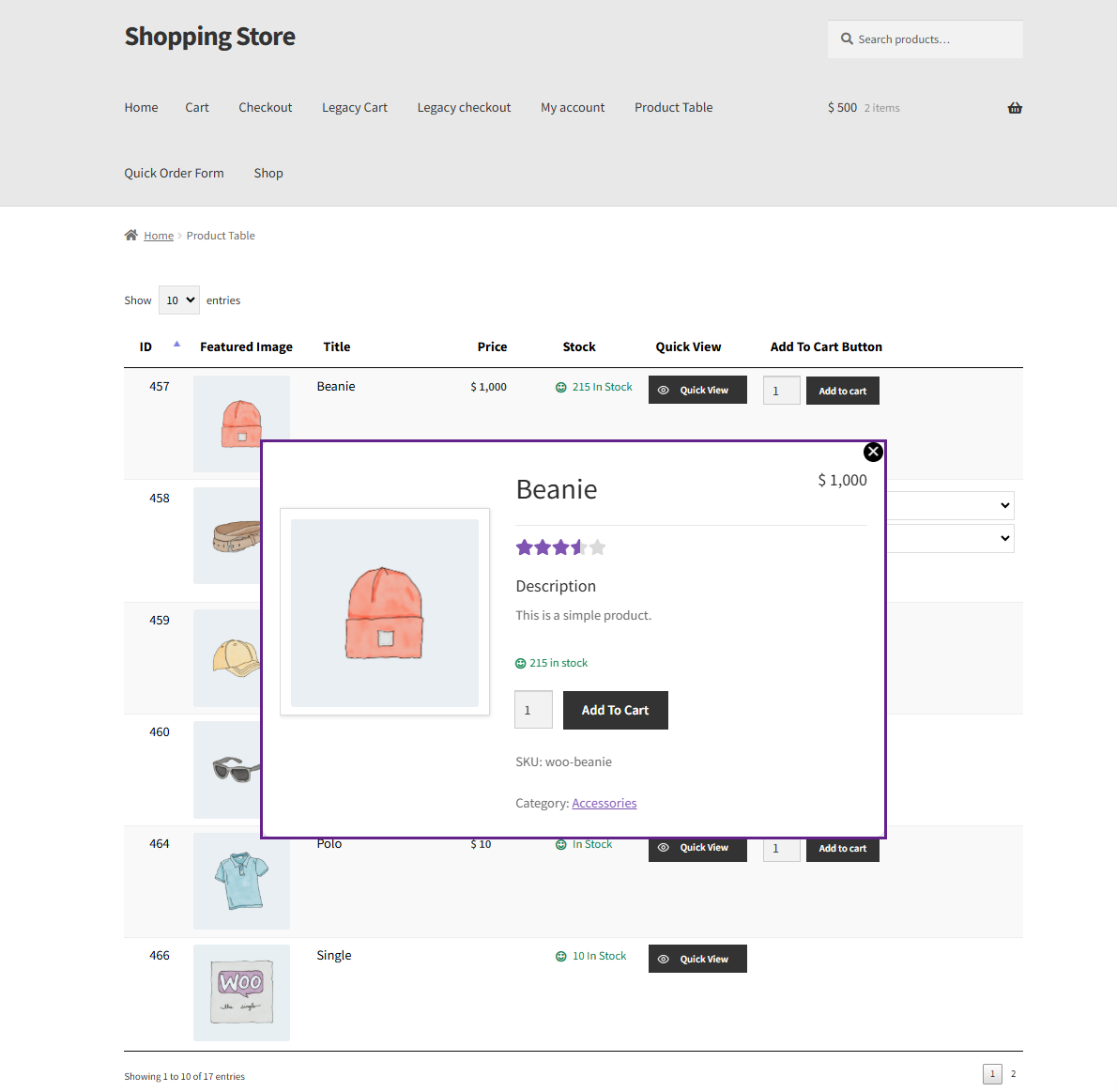Click the smiley icon next to 215 in stock inside popup

tap(520, 662)
